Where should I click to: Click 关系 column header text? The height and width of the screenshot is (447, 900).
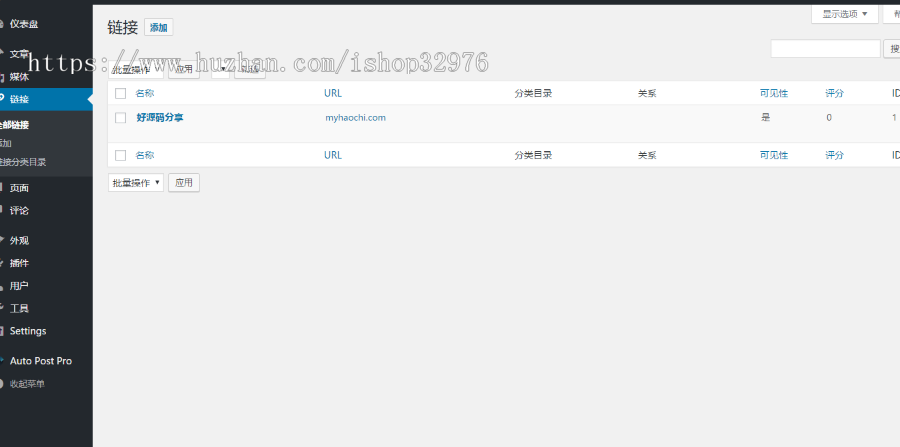[x=647, y=94]
